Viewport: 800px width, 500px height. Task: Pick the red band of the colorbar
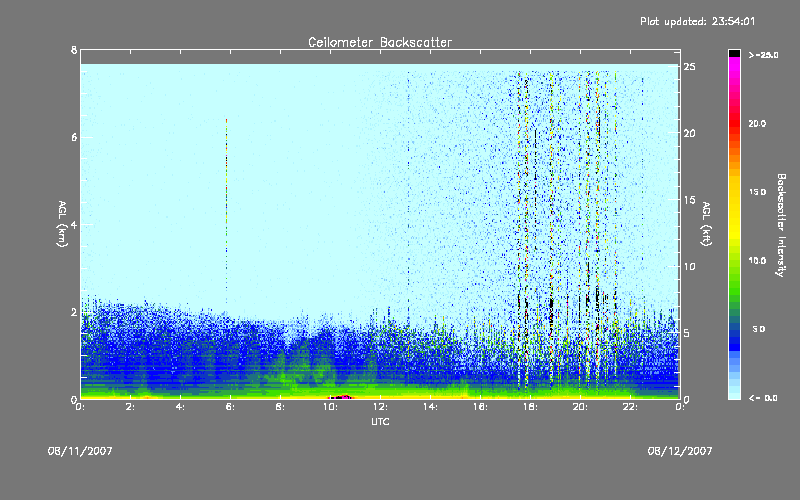click(734, 124)
